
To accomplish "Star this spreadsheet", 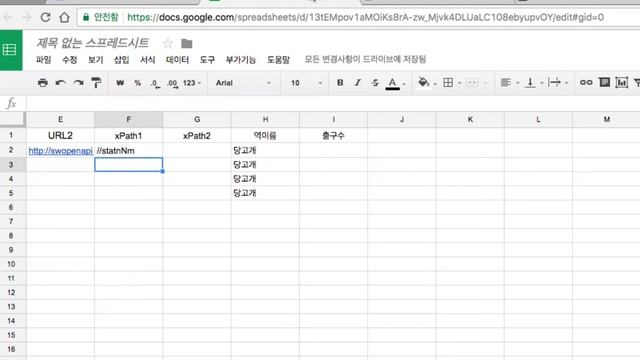I will pos(167,43).
